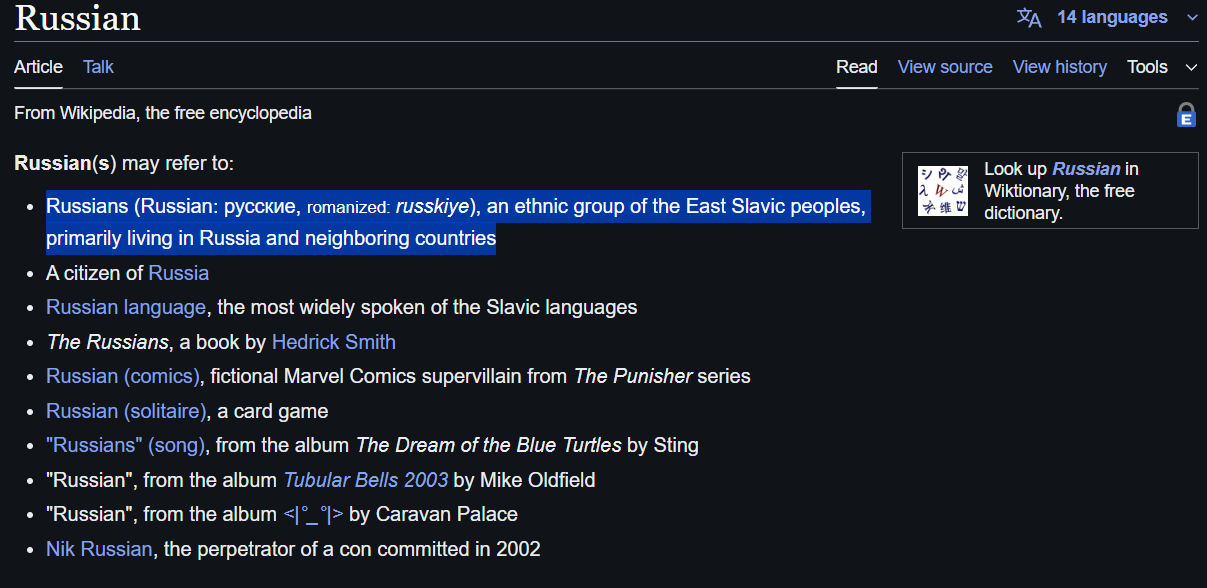Select the Read tab
This screenshot has width=1207, height=588.
tap(857, 67)
